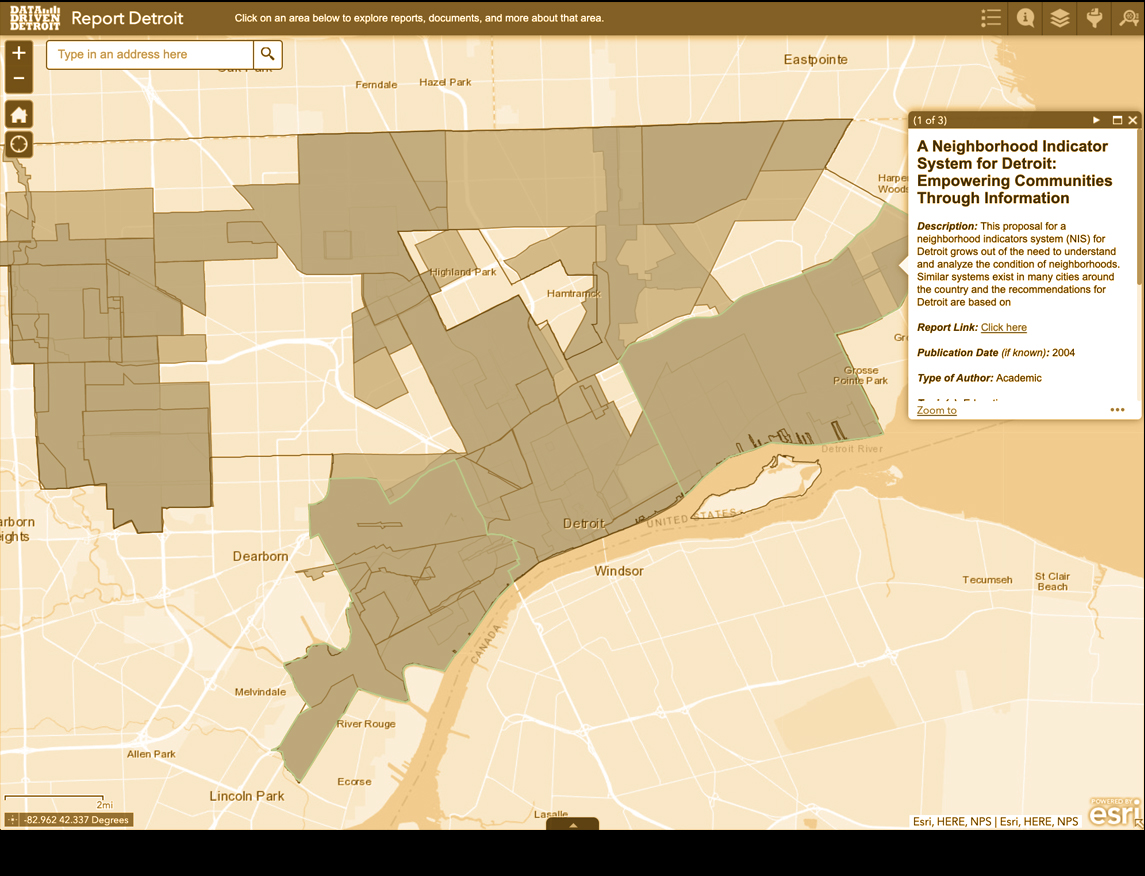Close the Neighborhood Indicator popup

[x=1133, y=119]
